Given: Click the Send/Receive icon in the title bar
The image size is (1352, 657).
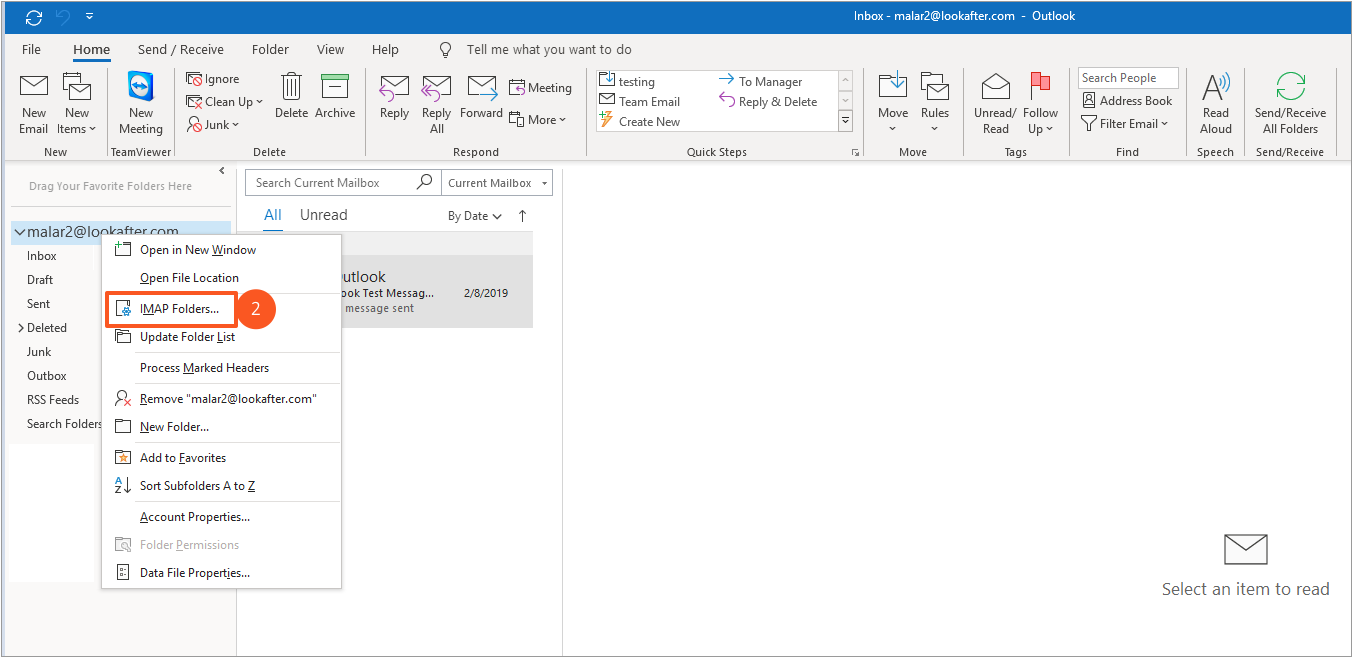Looking at the screenshot, I should pos(34,17).
